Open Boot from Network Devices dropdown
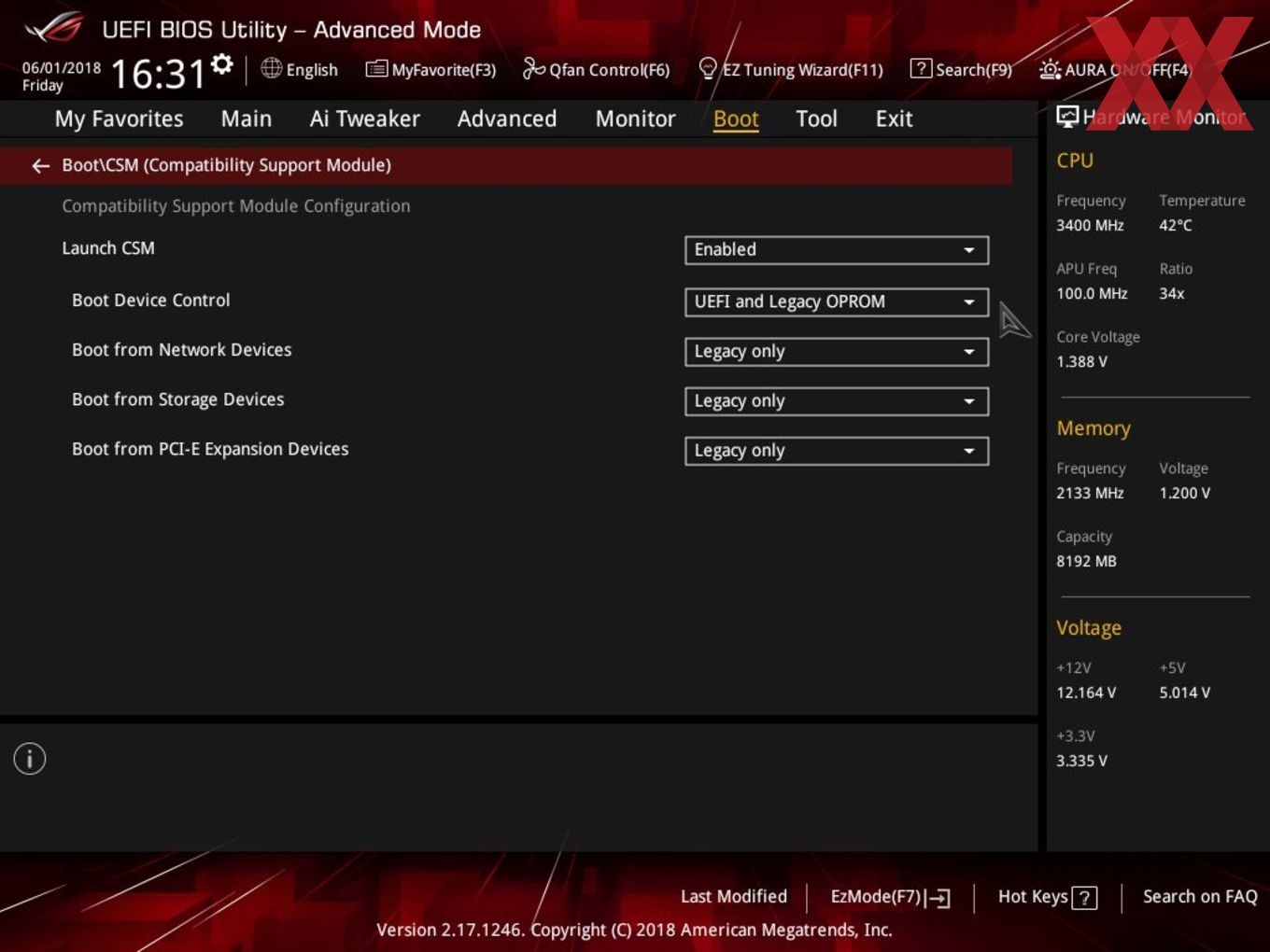This screenshot has height=952, width=1270. tap(837, 352)
